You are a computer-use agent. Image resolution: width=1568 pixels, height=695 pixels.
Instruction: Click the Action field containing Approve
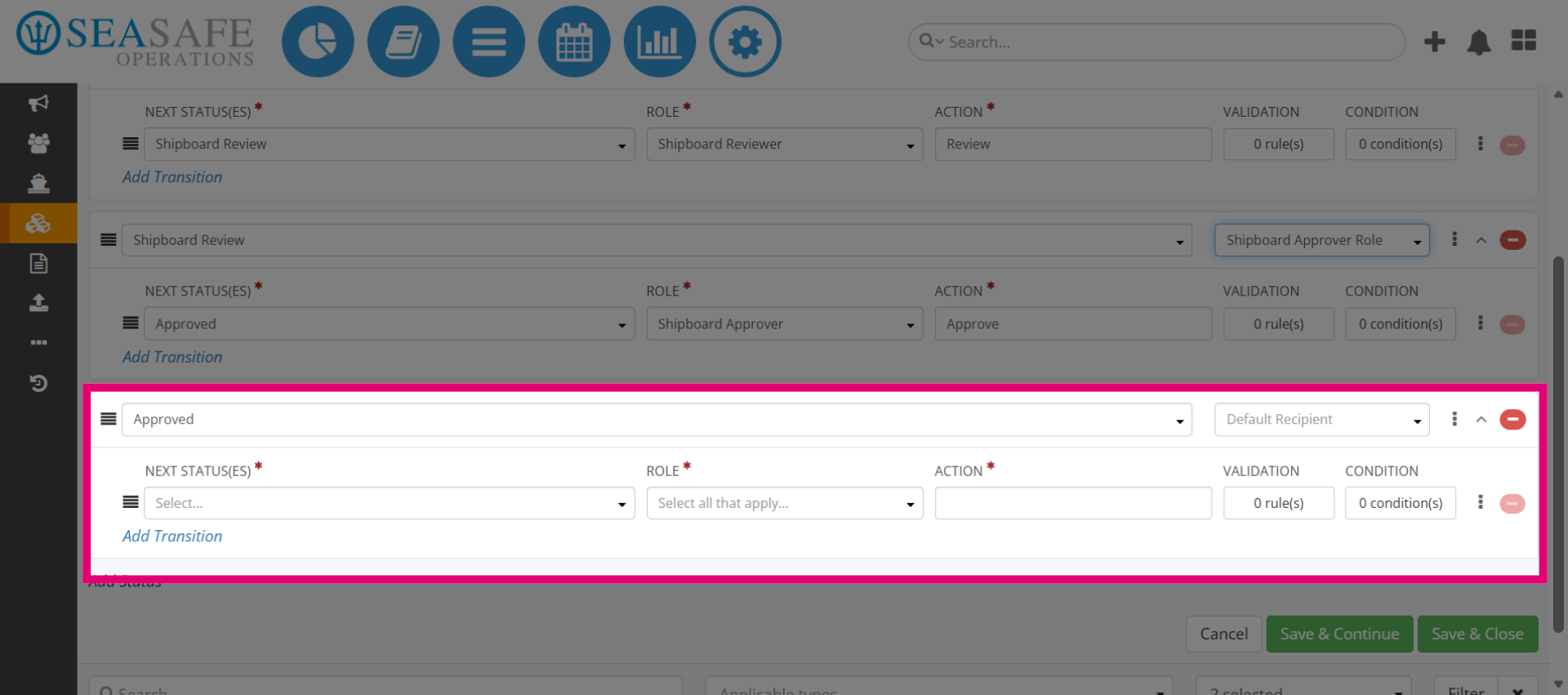coord(1073,323)
